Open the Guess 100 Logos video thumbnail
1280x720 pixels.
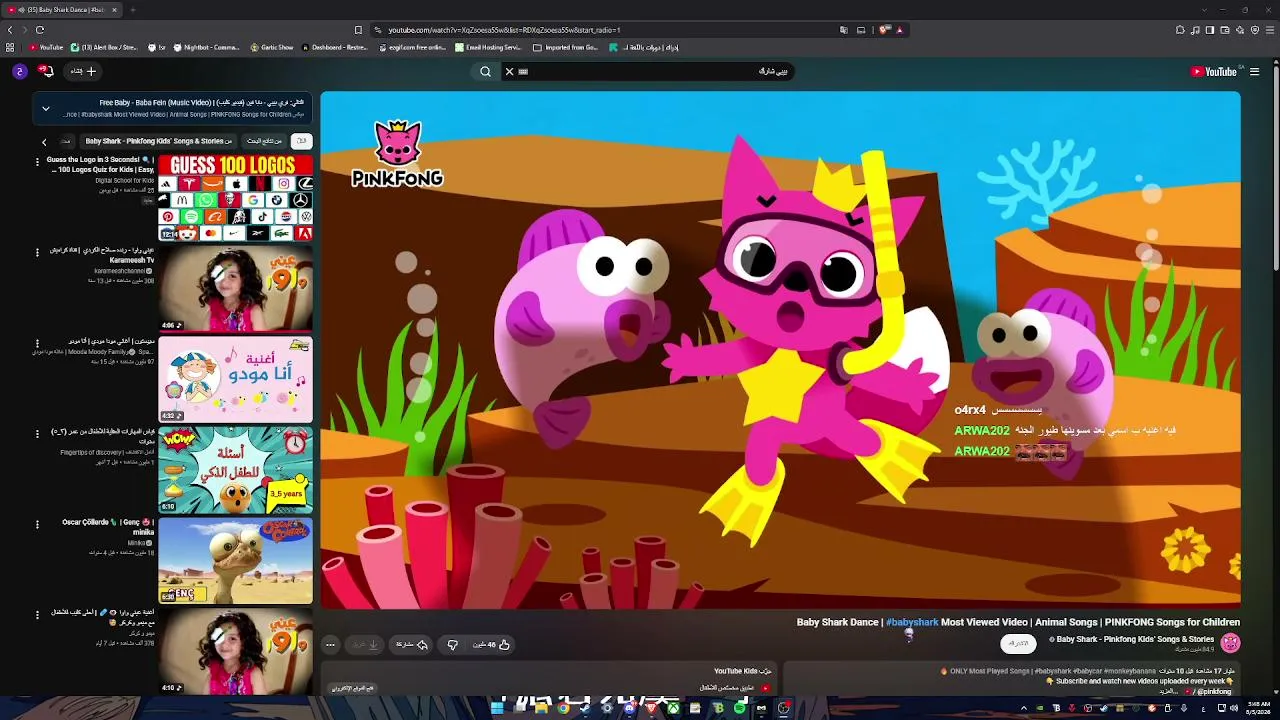point(235,198)
